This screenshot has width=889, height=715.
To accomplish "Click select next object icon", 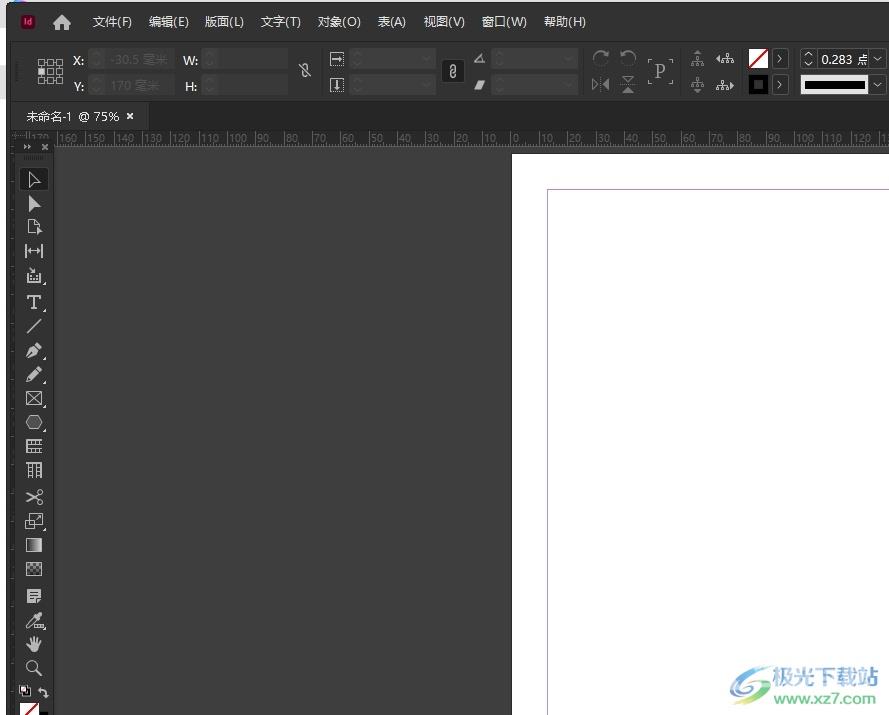I will pyautogui.click(x=725, y=85).
